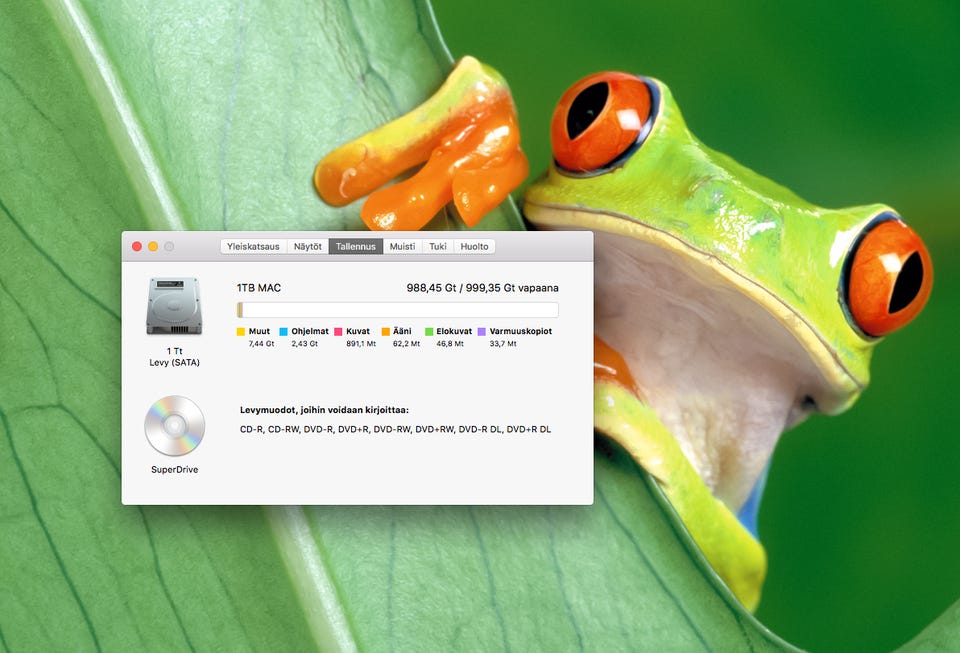This screenshot has width=960, height=653.
Task: Click the blue Ohjelmat legend swatch
Action: click(x=283, y=332)
